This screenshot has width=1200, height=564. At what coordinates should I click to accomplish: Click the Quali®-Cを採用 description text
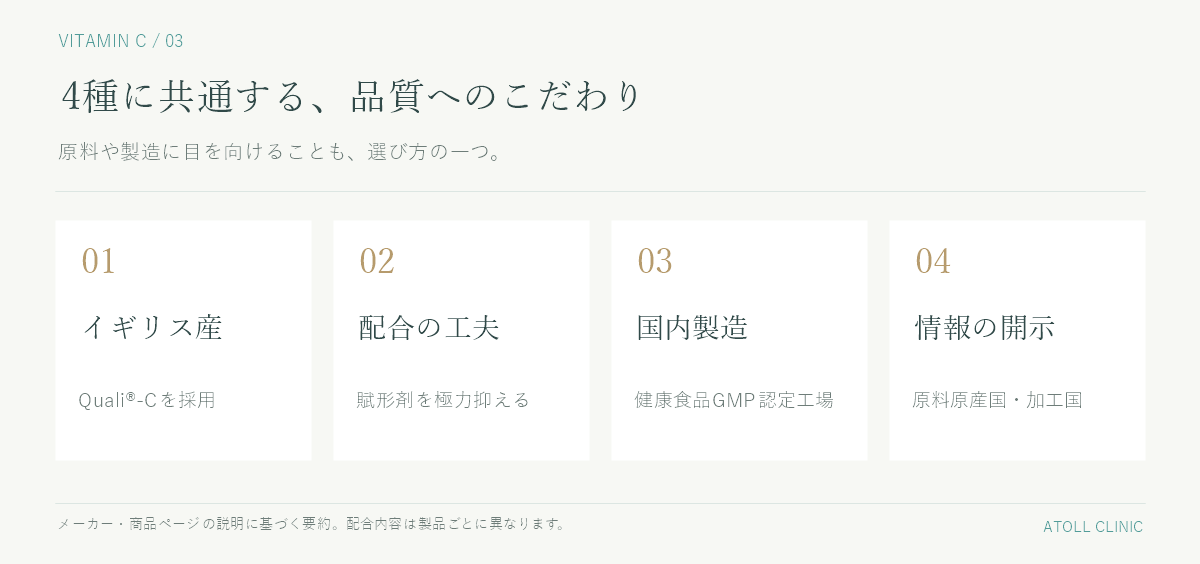click(147, 400)
